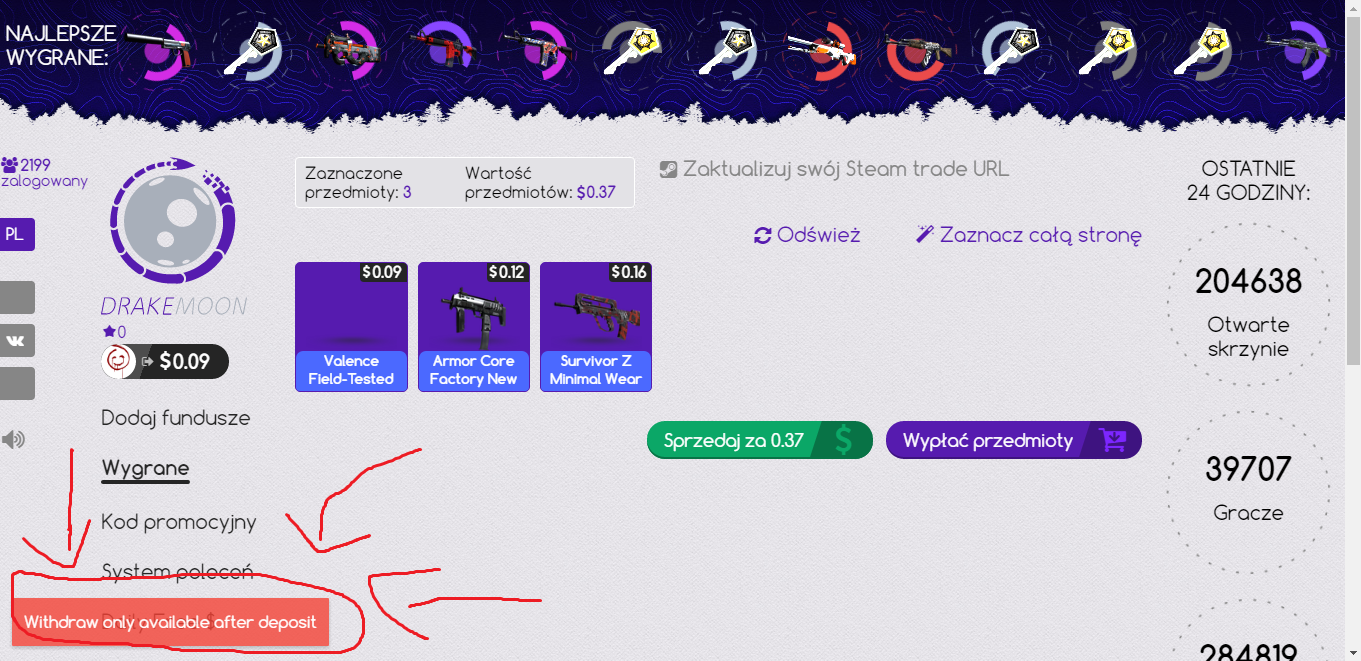Open Kod promocyjny menu item
Screen dimensions: 1361x661
click(179, 522)
